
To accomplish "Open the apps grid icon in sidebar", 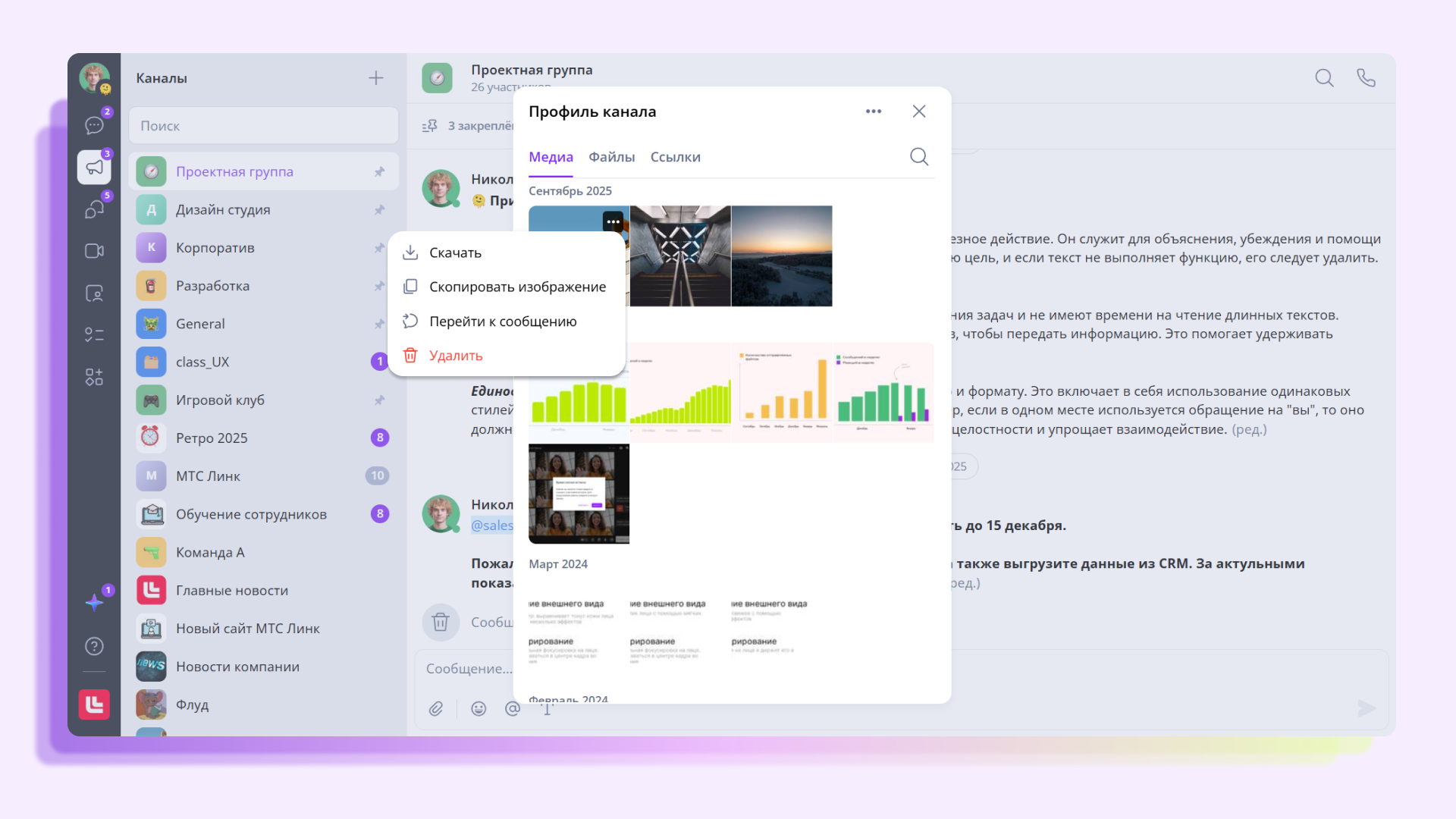I will click(x=94, y=377).
